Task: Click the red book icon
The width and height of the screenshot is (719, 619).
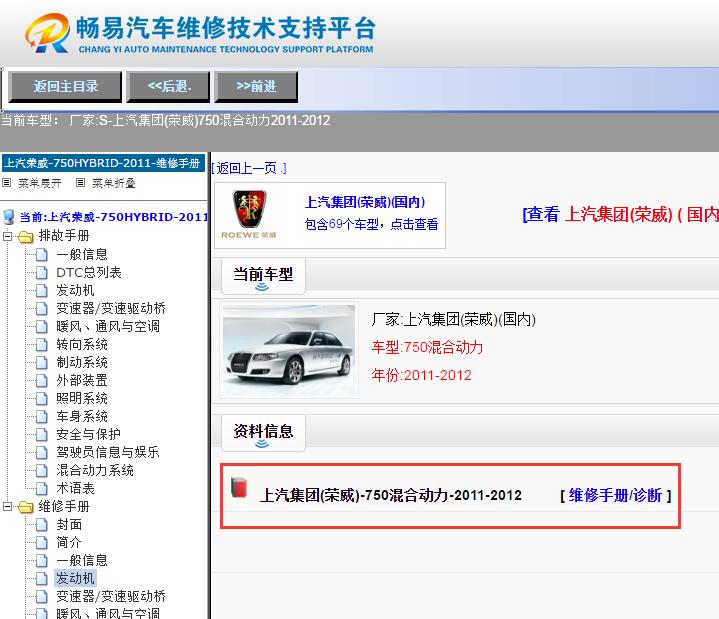Action: point(238,488)
